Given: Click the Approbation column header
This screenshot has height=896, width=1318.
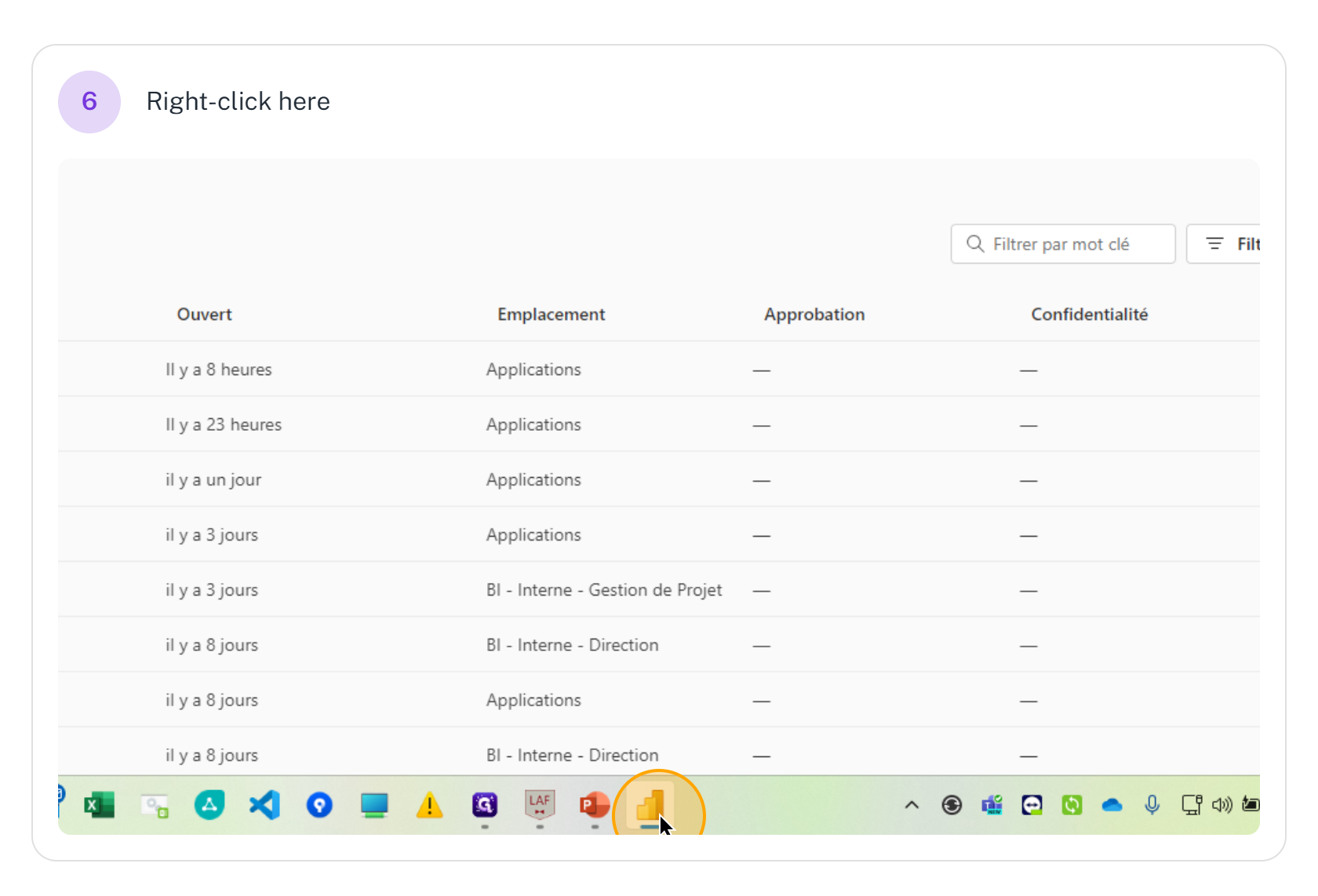Looking at the screenshot, I should [814, 315].
